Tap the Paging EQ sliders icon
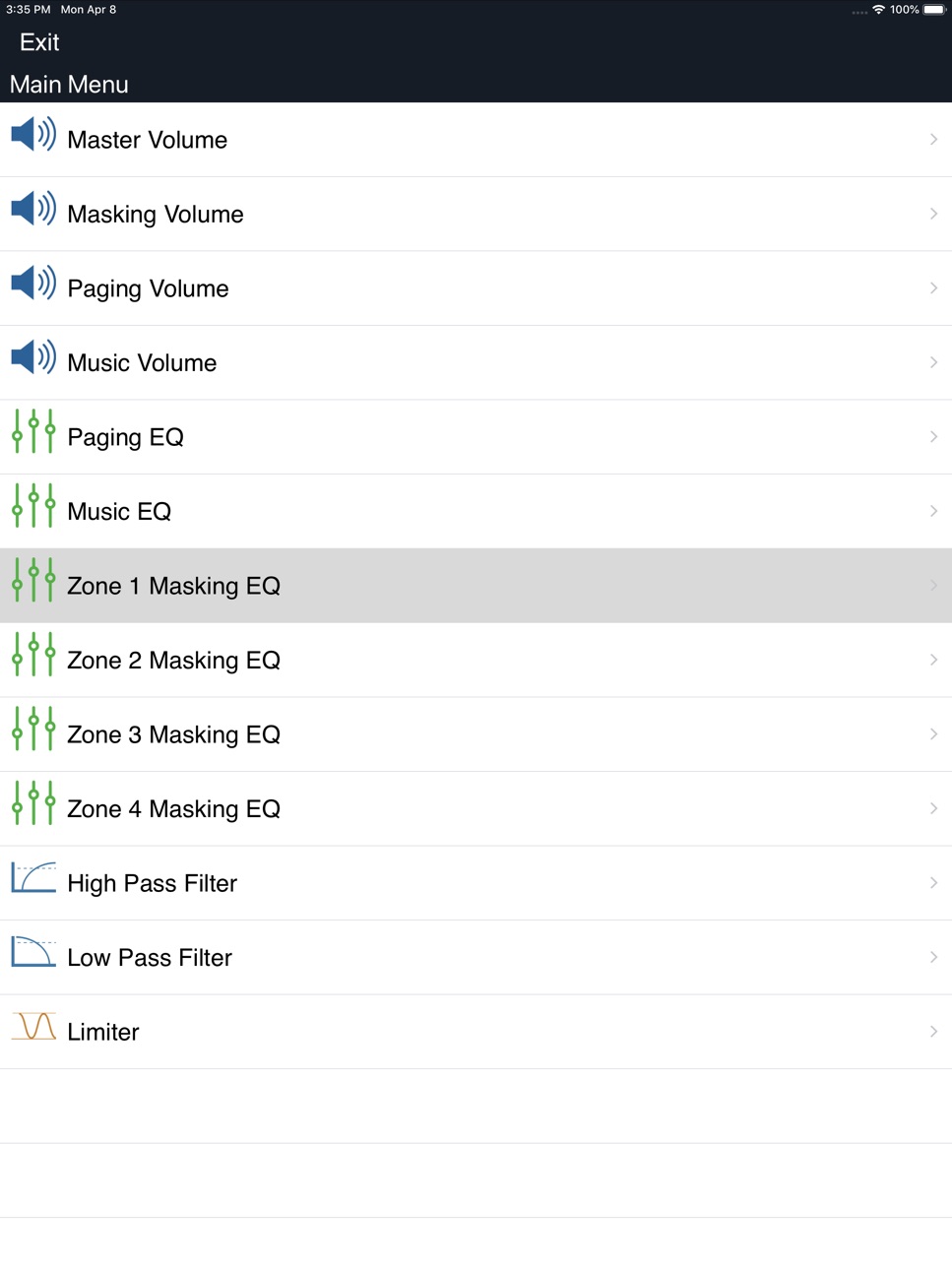Viewport: 952px width, 1270px height. tap(33, 431)
